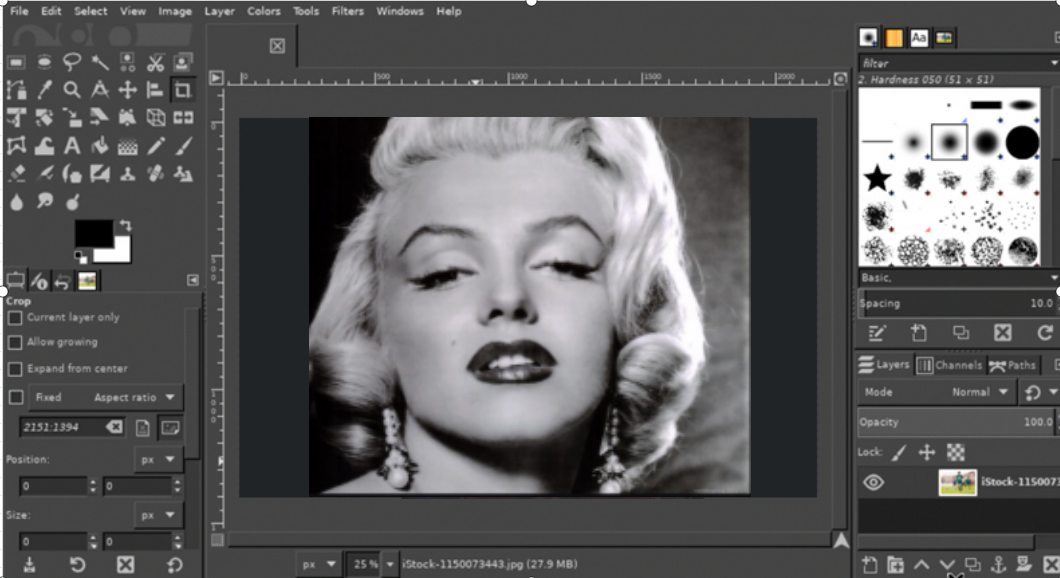Expand the 25% zoom level dropdown
This screenshot has height=578, width=1060.
click(390, 565)
